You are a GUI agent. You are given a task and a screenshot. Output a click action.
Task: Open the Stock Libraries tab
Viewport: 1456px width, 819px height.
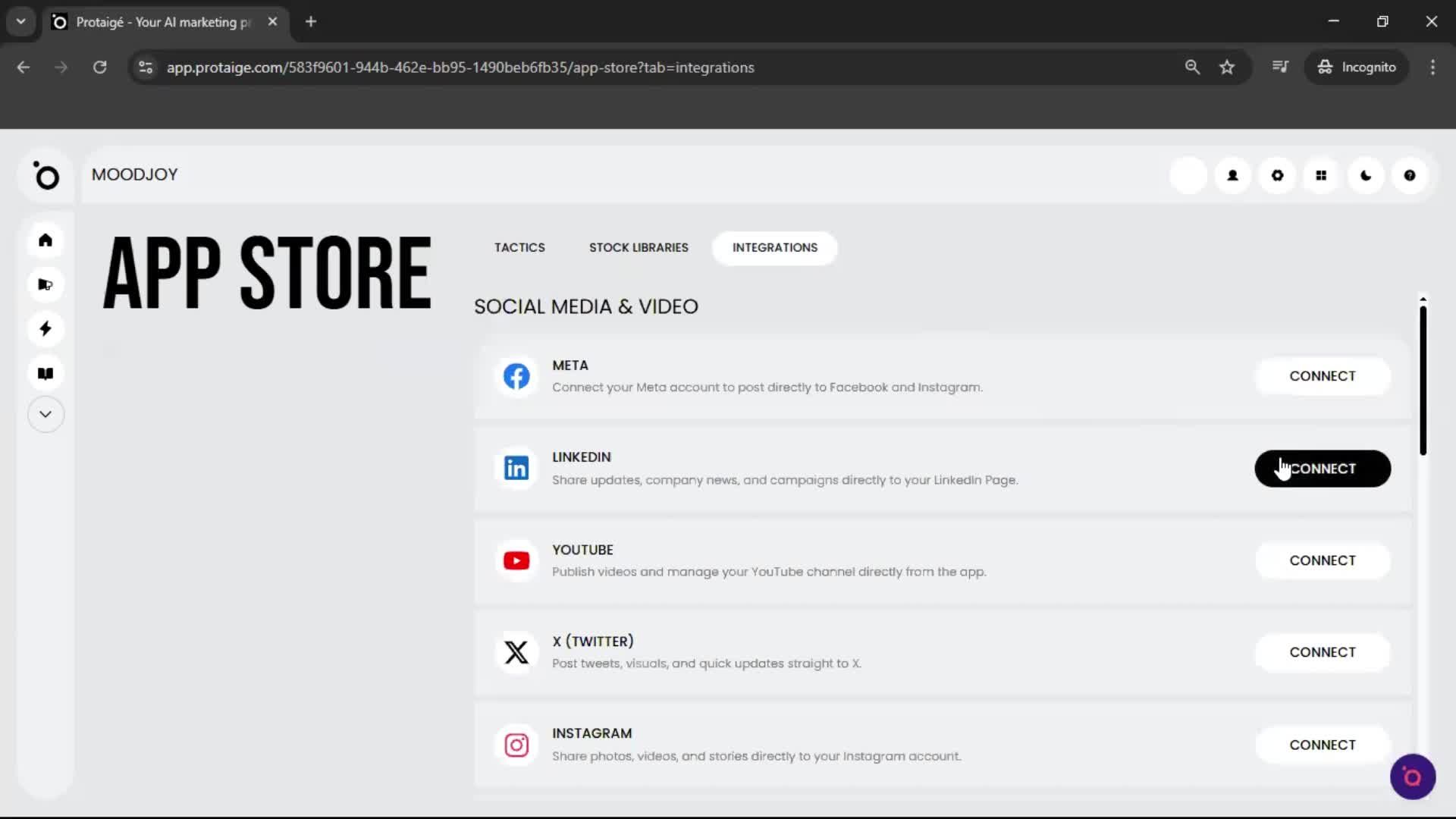[638, 247]
